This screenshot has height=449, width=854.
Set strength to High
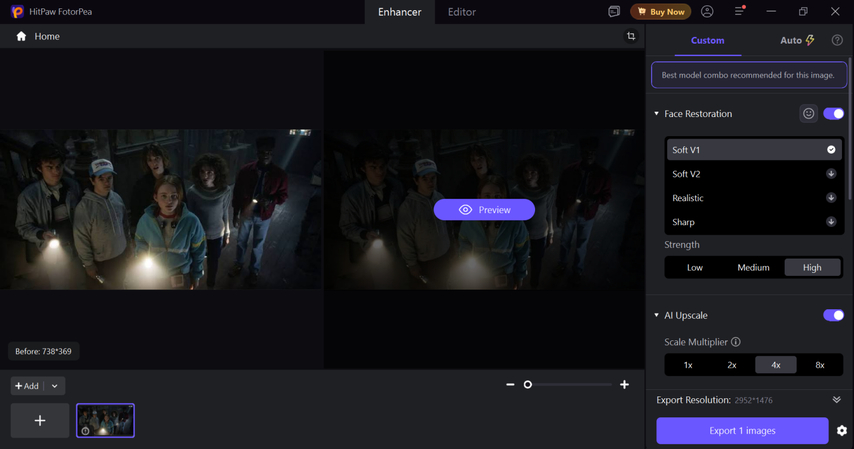pos(812,268)
